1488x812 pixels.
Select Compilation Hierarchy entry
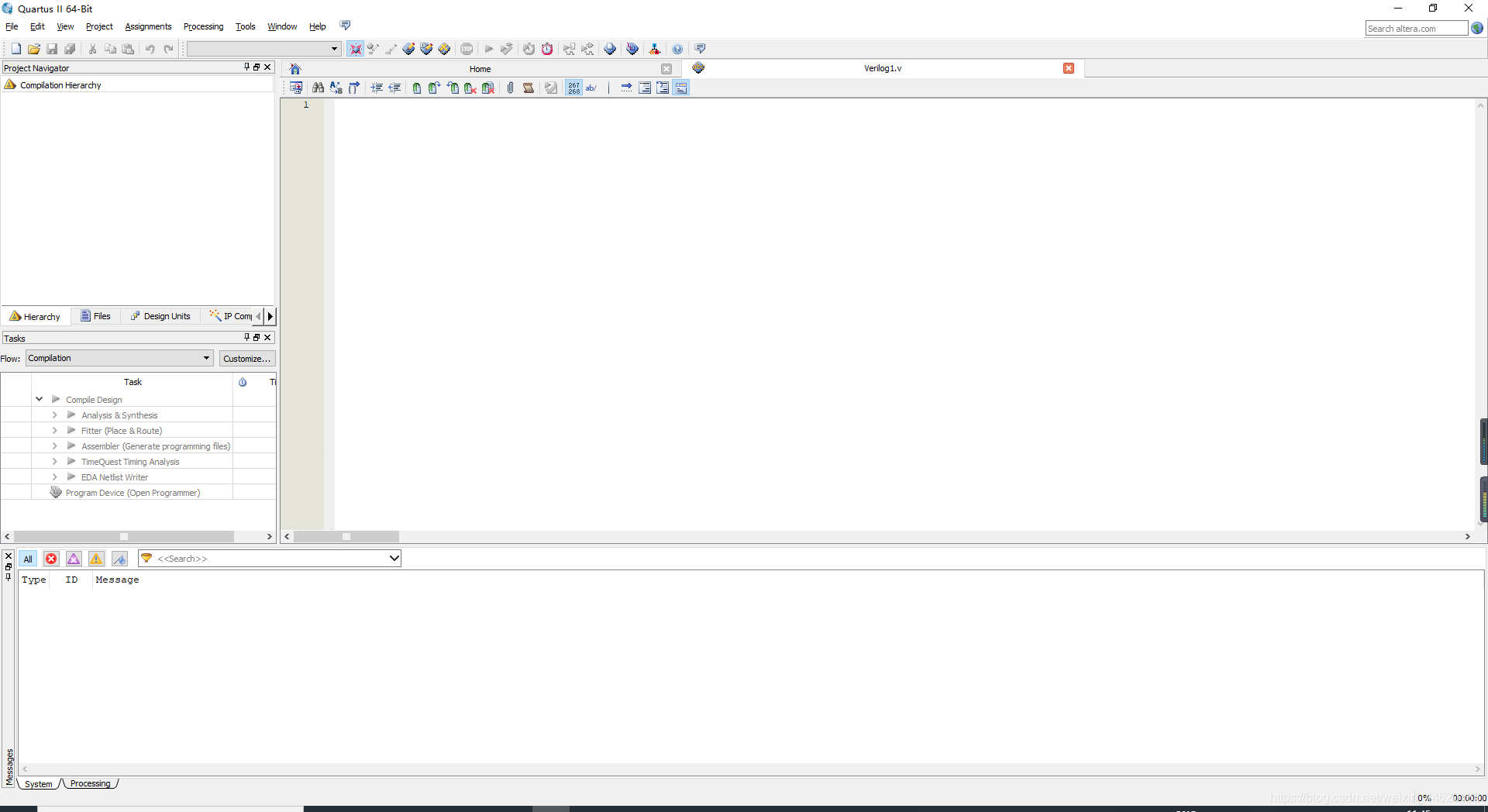tap(60, 85)
